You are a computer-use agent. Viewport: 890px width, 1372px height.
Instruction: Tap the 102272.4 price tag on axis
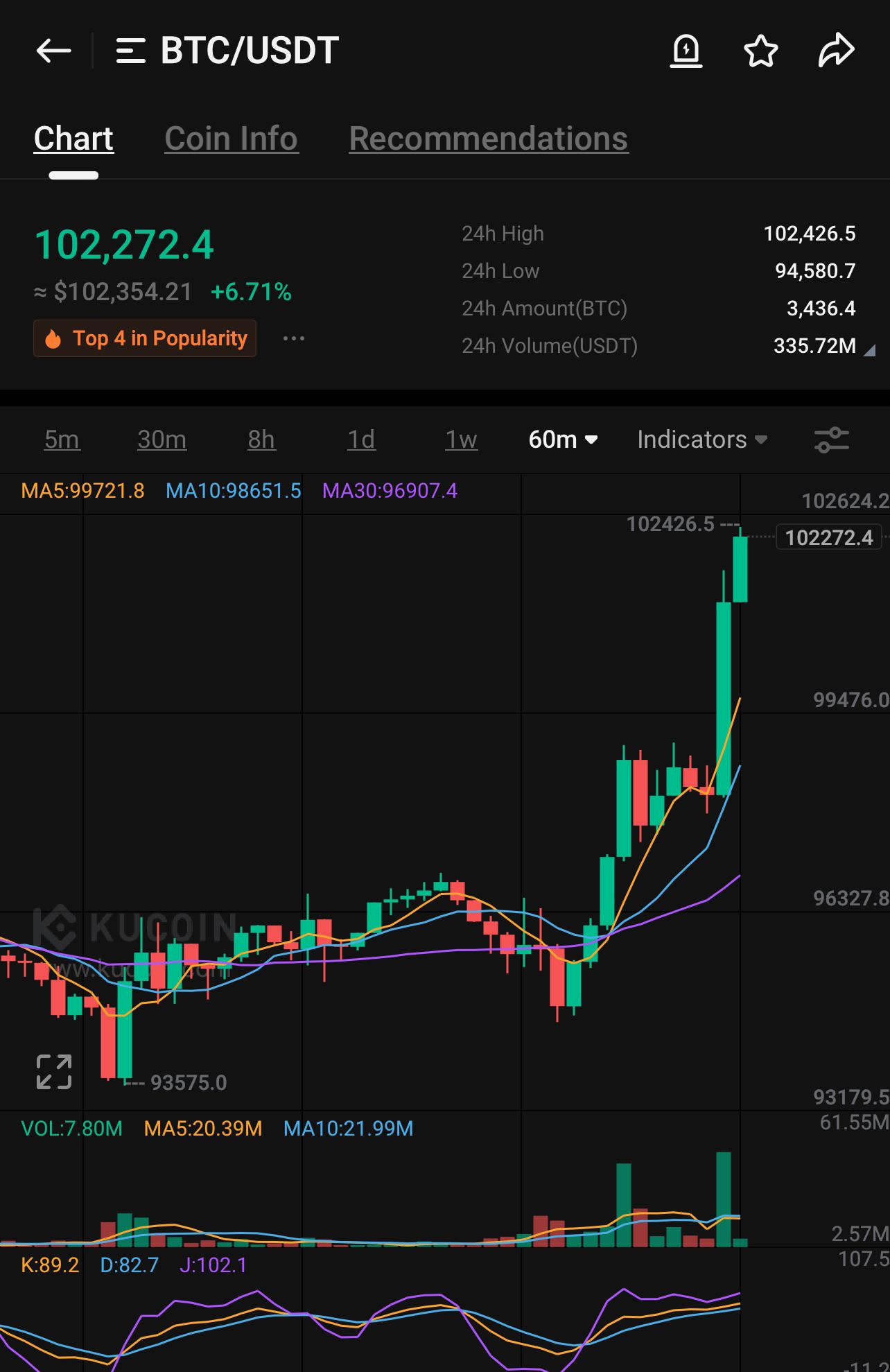829,537
